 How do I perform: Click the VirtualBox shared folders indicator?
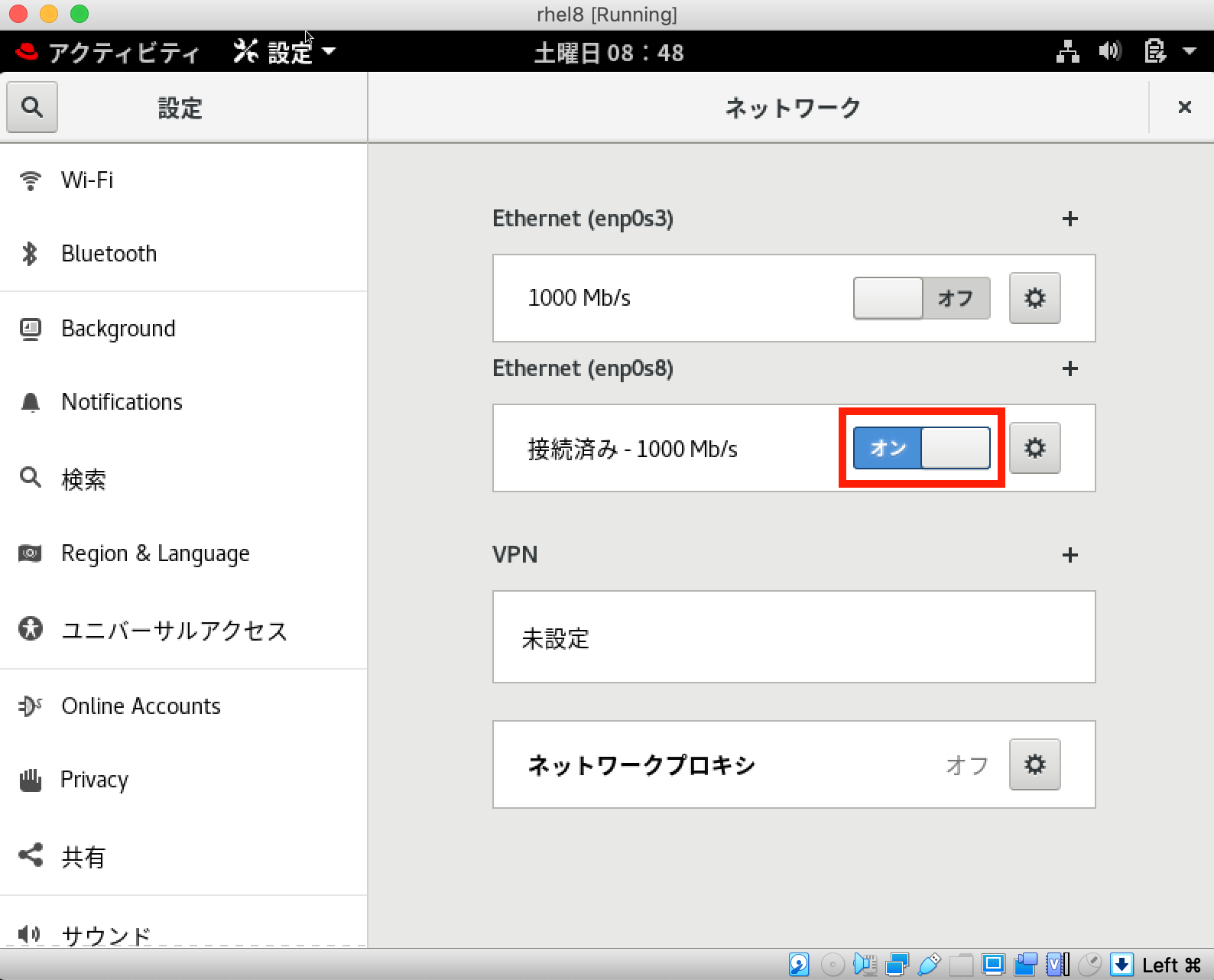961,965
